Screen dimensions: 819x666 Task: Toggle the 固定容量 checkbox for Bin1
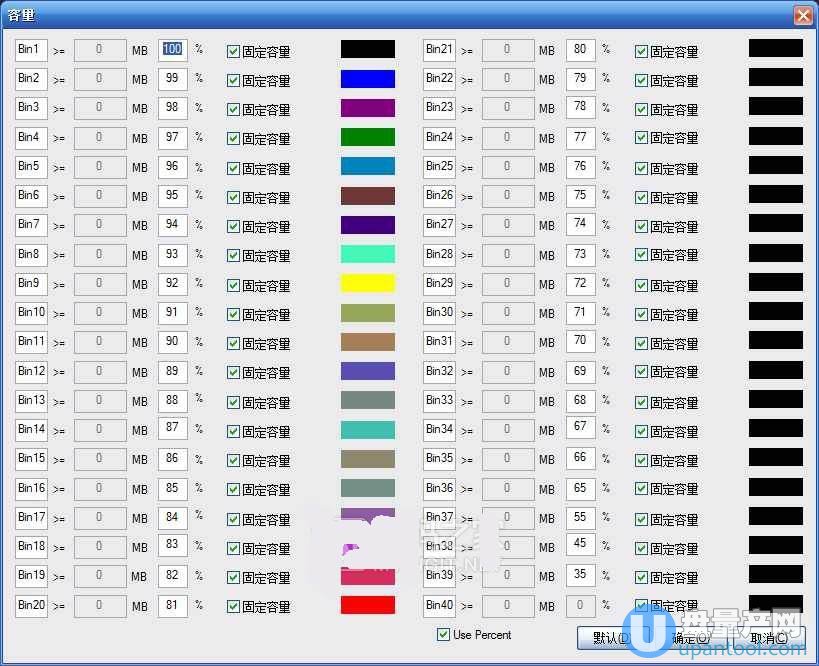(x=234, y=51)
